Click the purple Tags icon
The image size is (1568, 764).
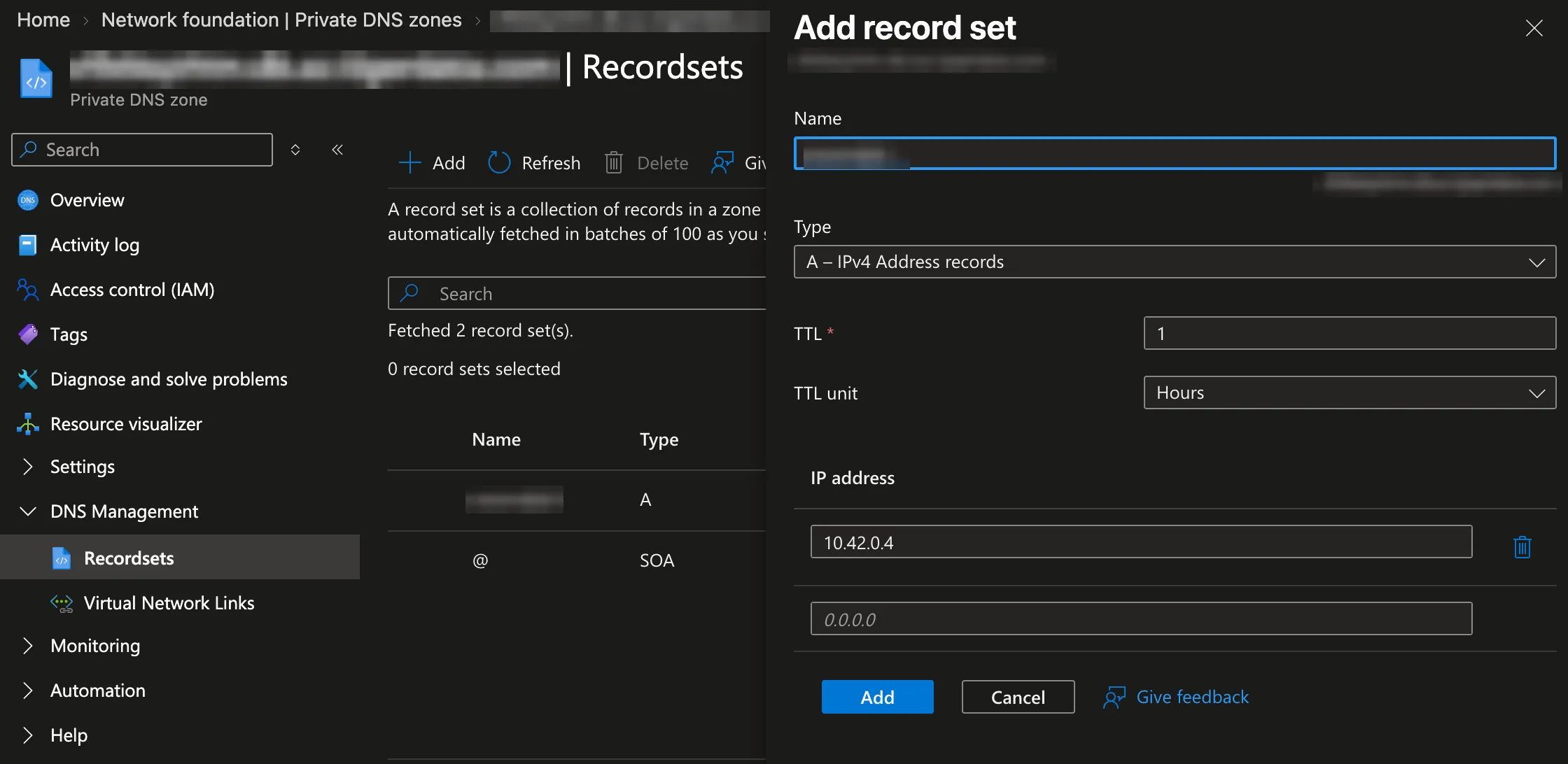[x=27, y=334]
